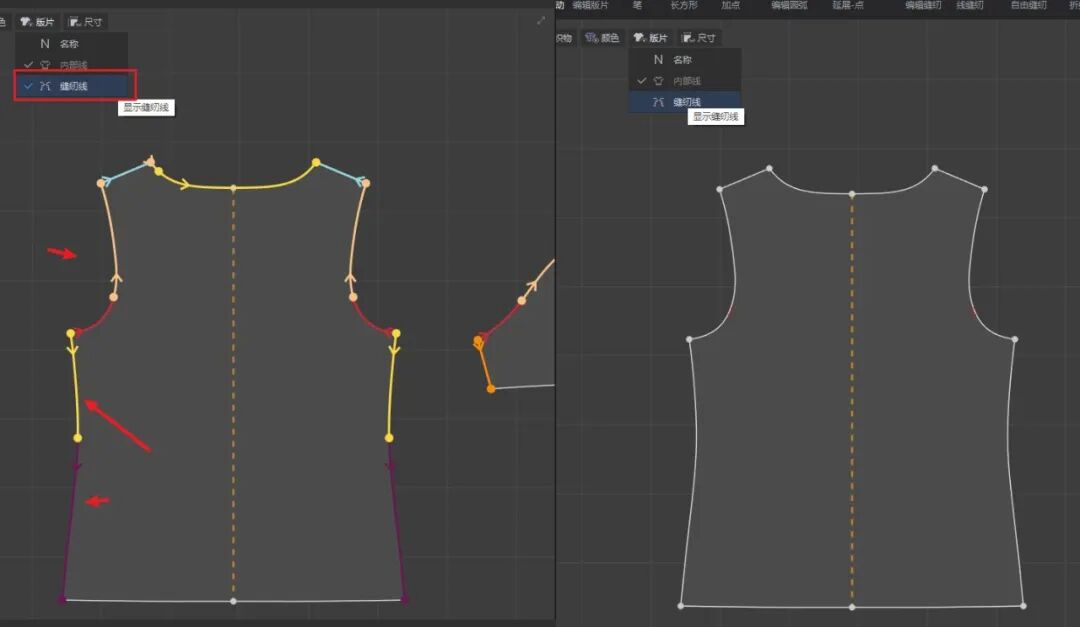Screen dimensions: 1080x627
Task: Select the 加点 add point tool
Action: (731, 6)
